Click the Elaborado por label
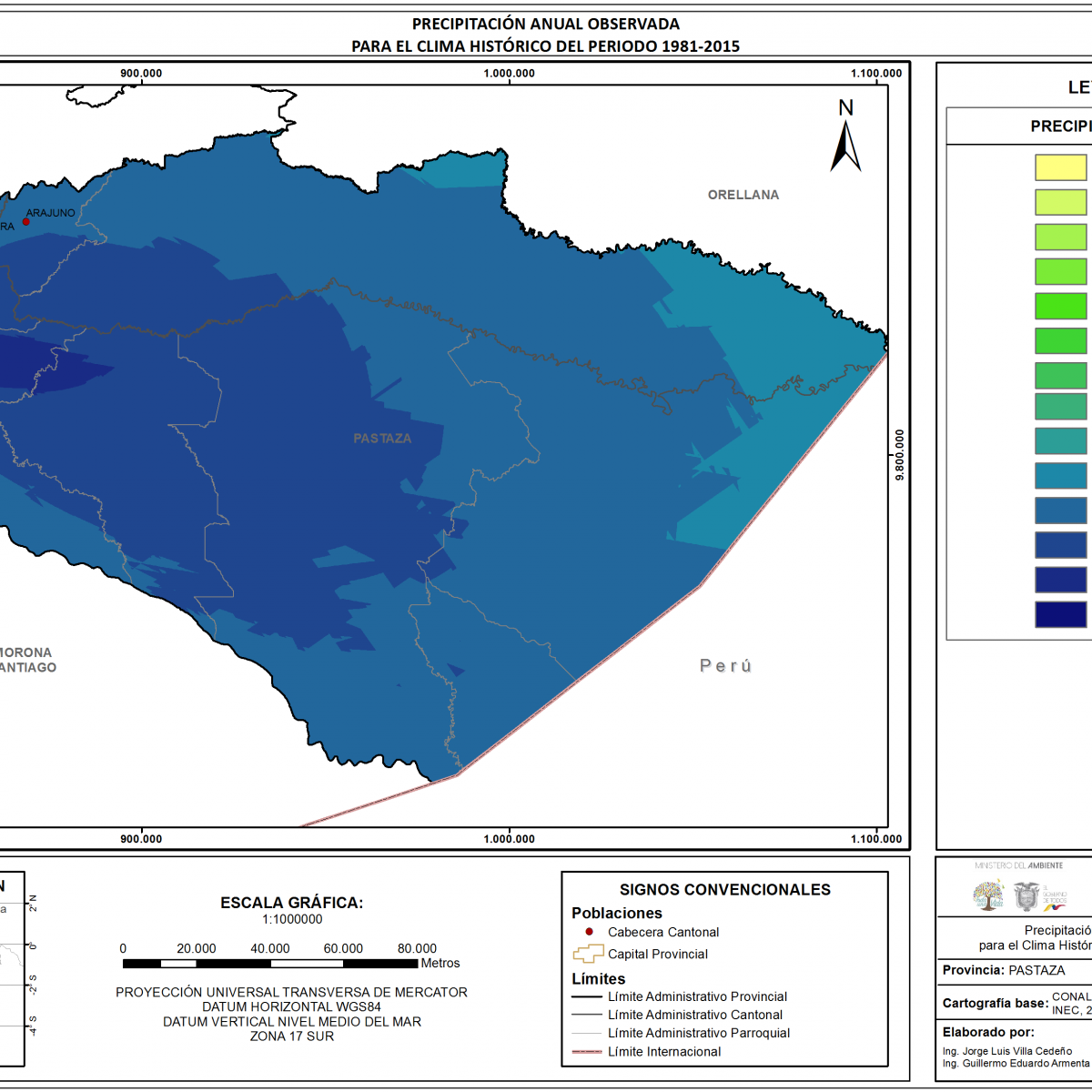1092x1092 pixels. click(x=988, y=1032)
